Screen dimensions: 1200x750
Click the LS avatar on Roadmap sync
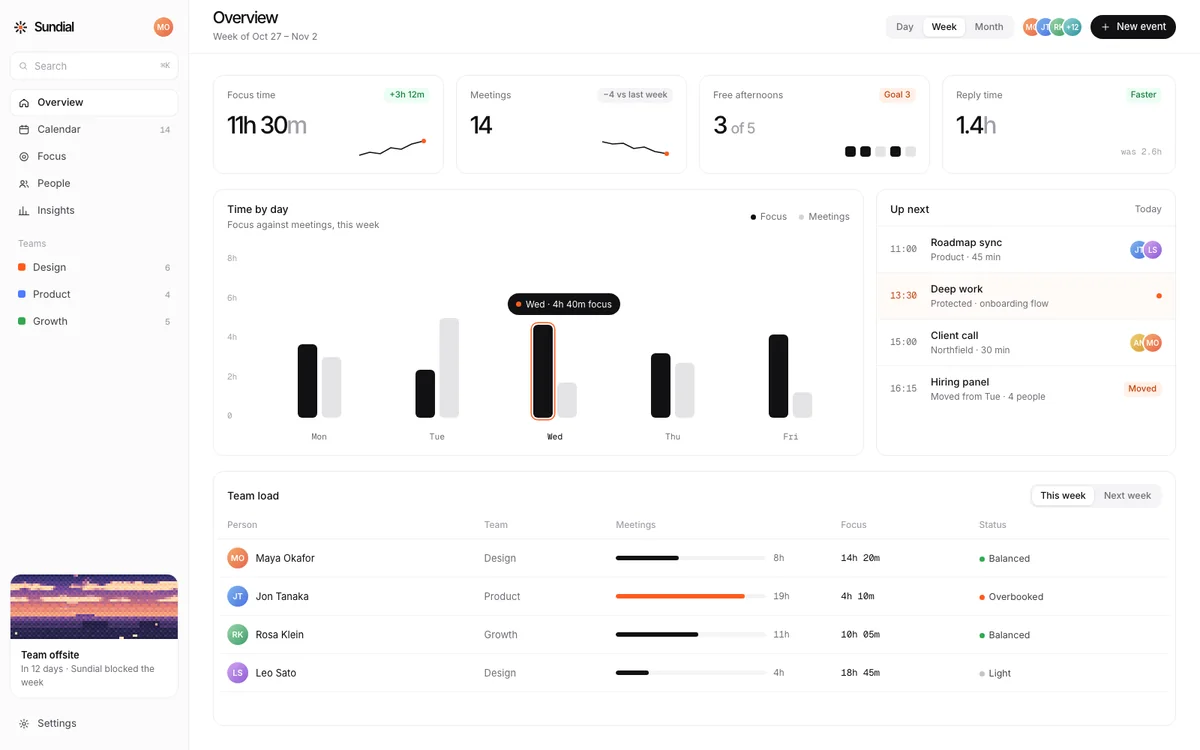1153,250
